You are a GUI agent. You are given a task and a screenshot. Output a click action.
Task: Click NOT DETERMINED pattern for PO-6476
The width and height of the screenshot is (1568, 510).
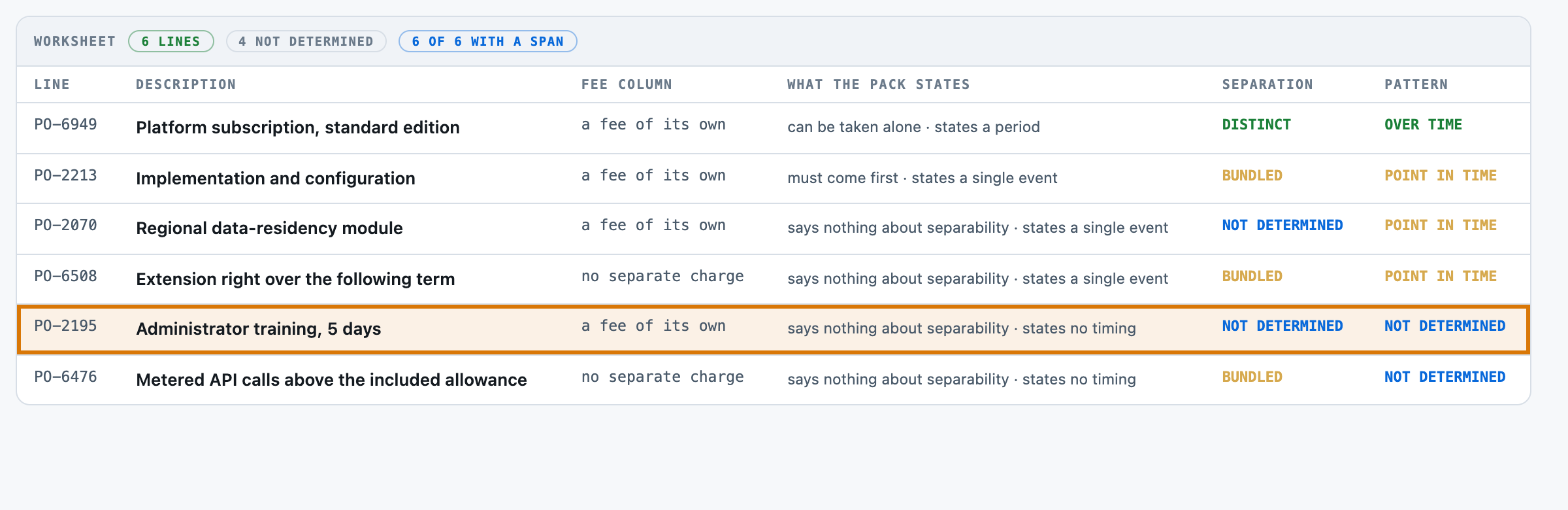[1445, 377]
